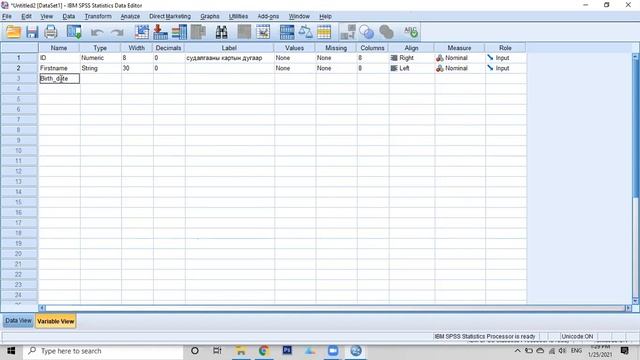Viewport: 640px width, 360px height.
Task: Click the Birth_date name input field
Action: click(59, 78)
